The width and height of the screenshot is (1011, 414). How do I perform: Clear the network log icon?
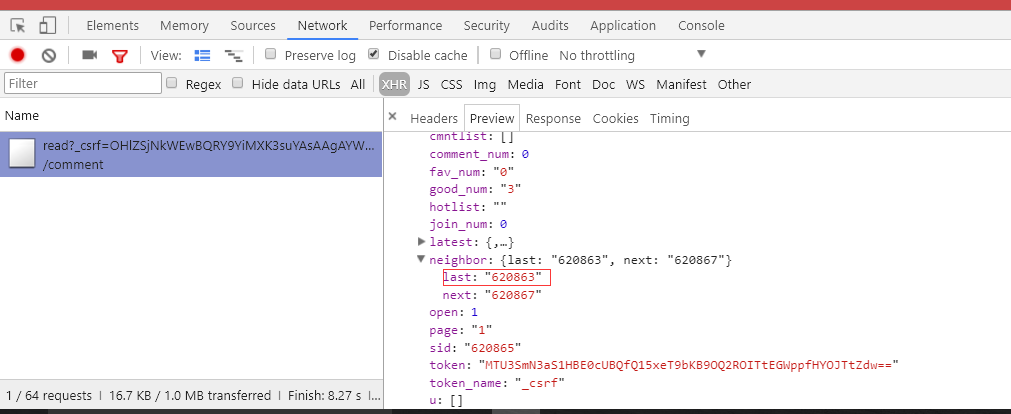(49, 55)
